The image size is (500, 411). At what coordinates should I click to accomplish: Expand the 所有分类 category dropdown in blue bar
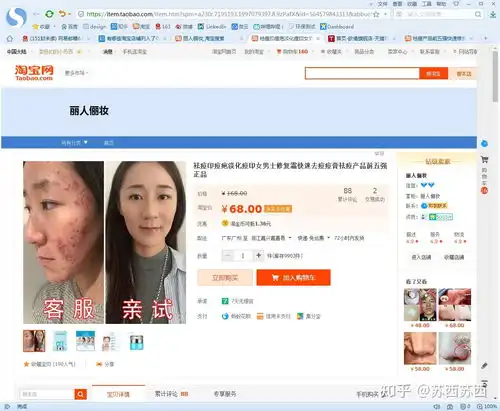tap(74, 143)
